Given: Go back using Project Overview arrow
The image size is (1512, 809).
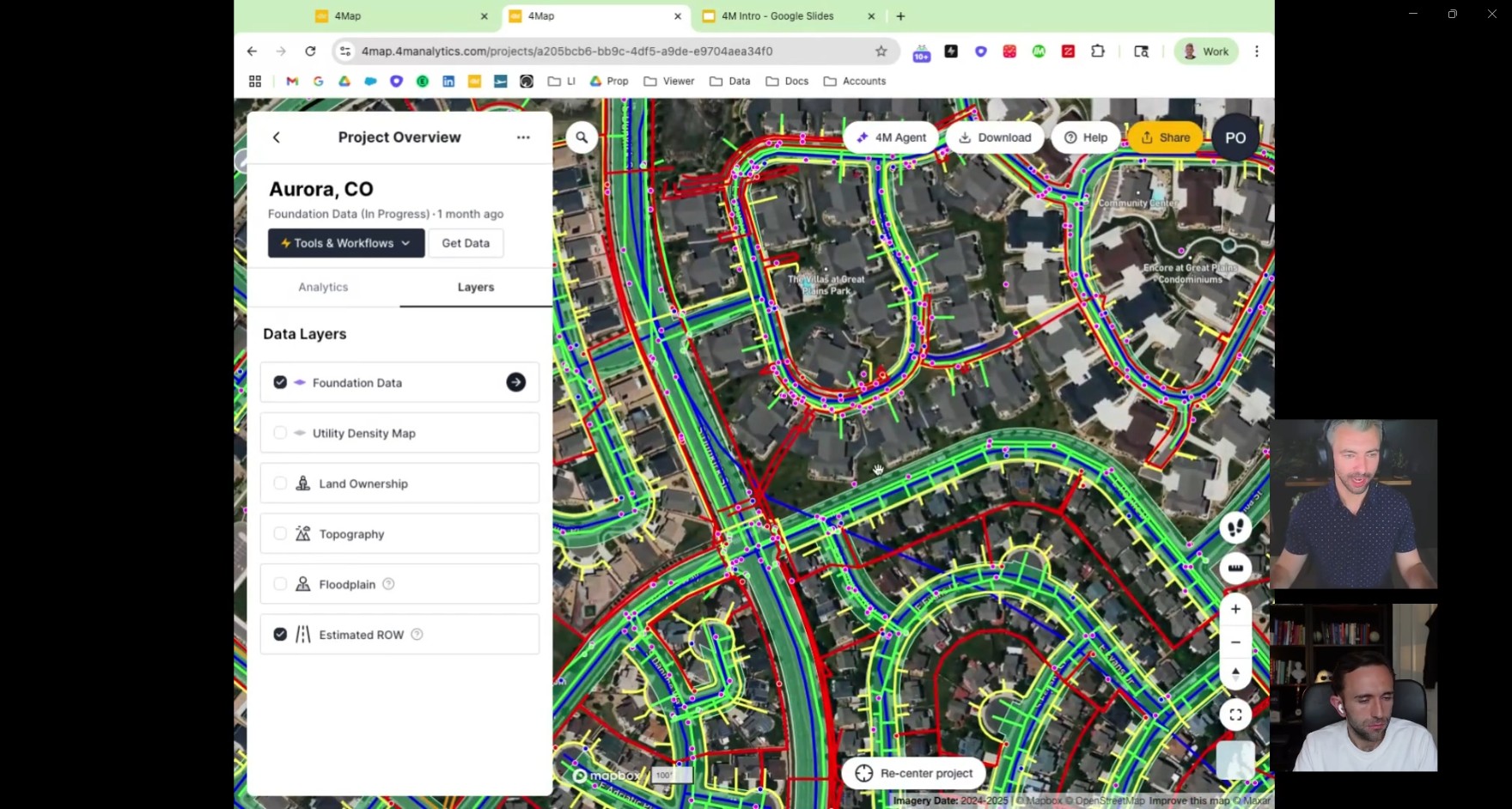Looking at the screenshot, I should [x=277, y=137].
